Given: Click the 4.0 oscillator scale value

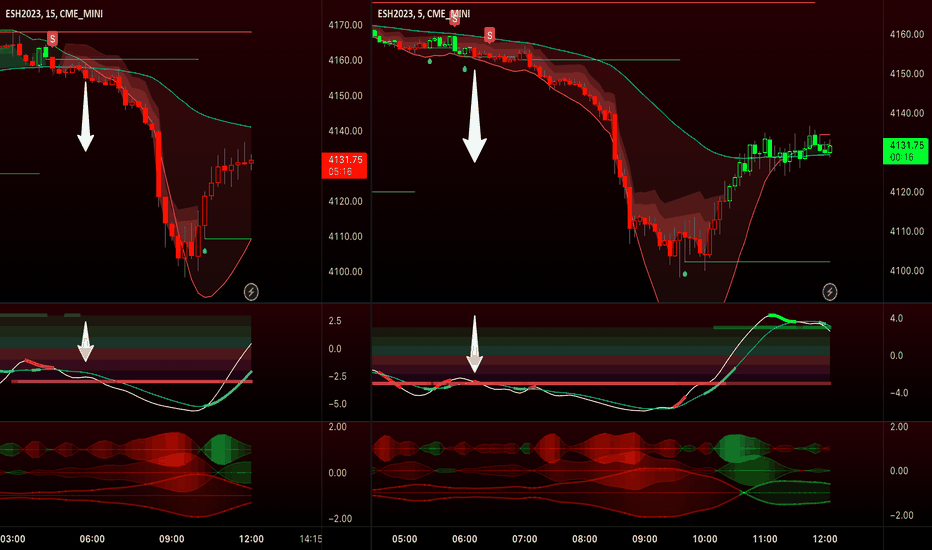Looking at the screenshot, I should 896,318.
